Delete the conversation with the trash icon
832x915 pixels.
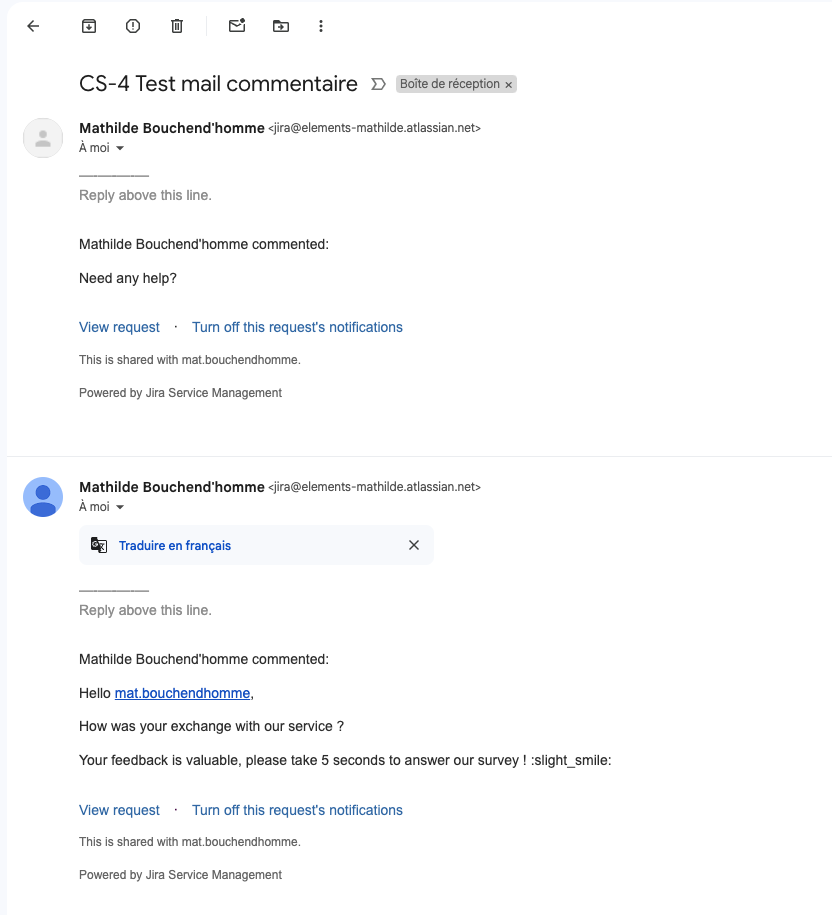click(x=177, y=26)
